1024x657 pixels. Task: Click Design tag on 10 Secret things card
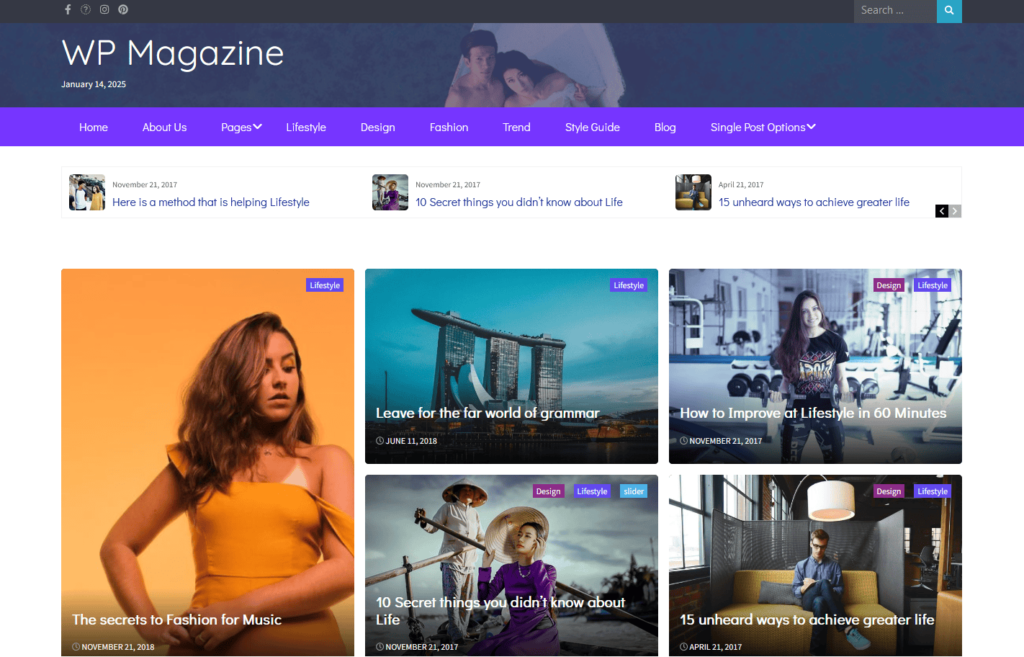pyautogui.click(x=548, y=492)
